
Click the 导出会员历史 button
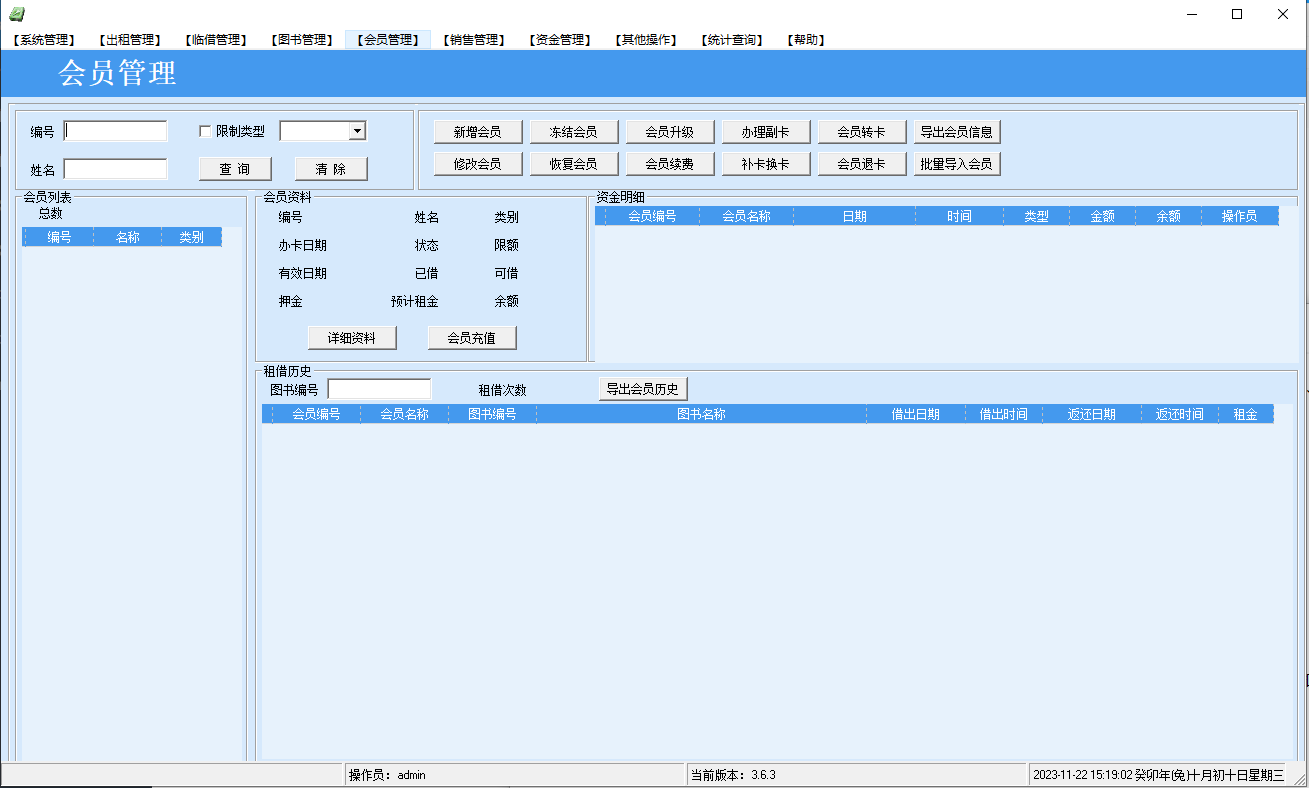click(643, 390)
